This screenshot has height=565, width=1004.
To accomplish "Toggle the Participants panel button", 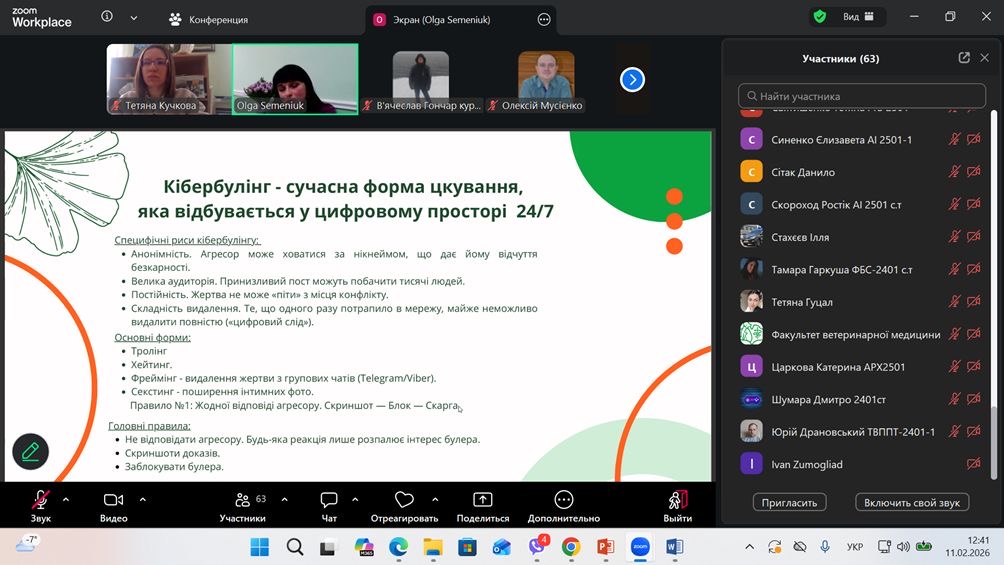I will point(243,500).
